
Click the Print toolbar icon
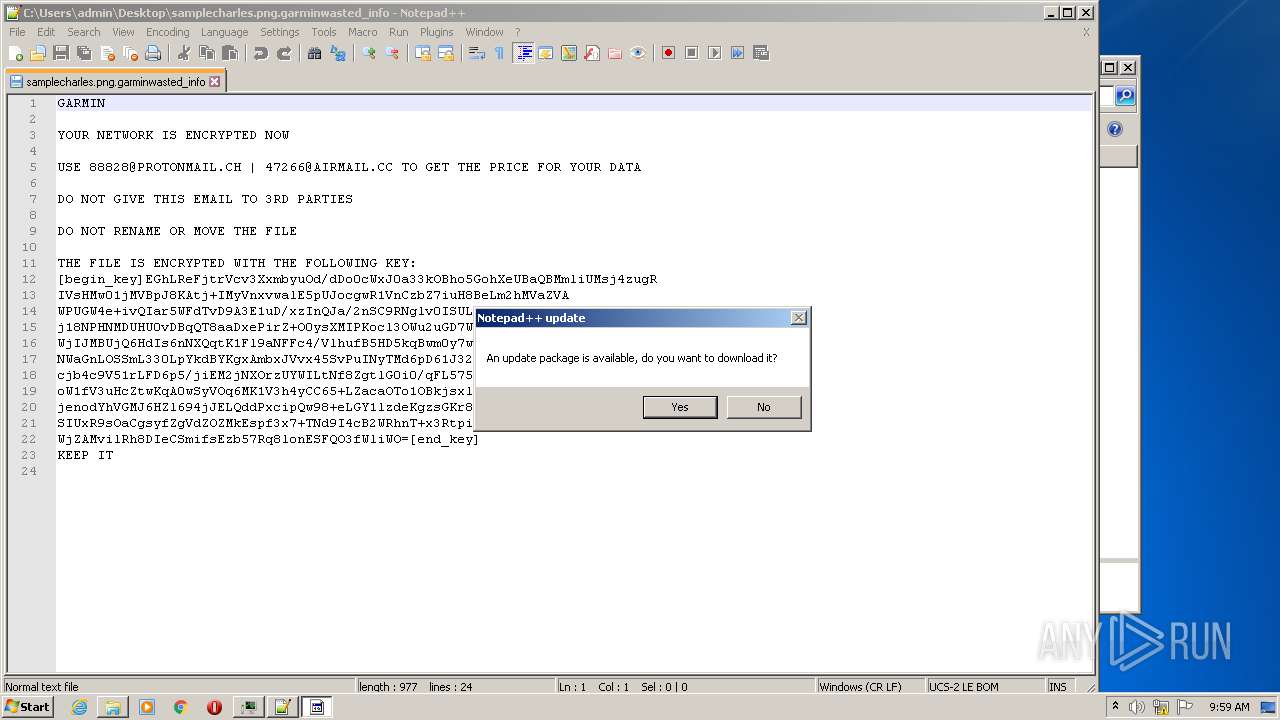click(x=153, y=53)
